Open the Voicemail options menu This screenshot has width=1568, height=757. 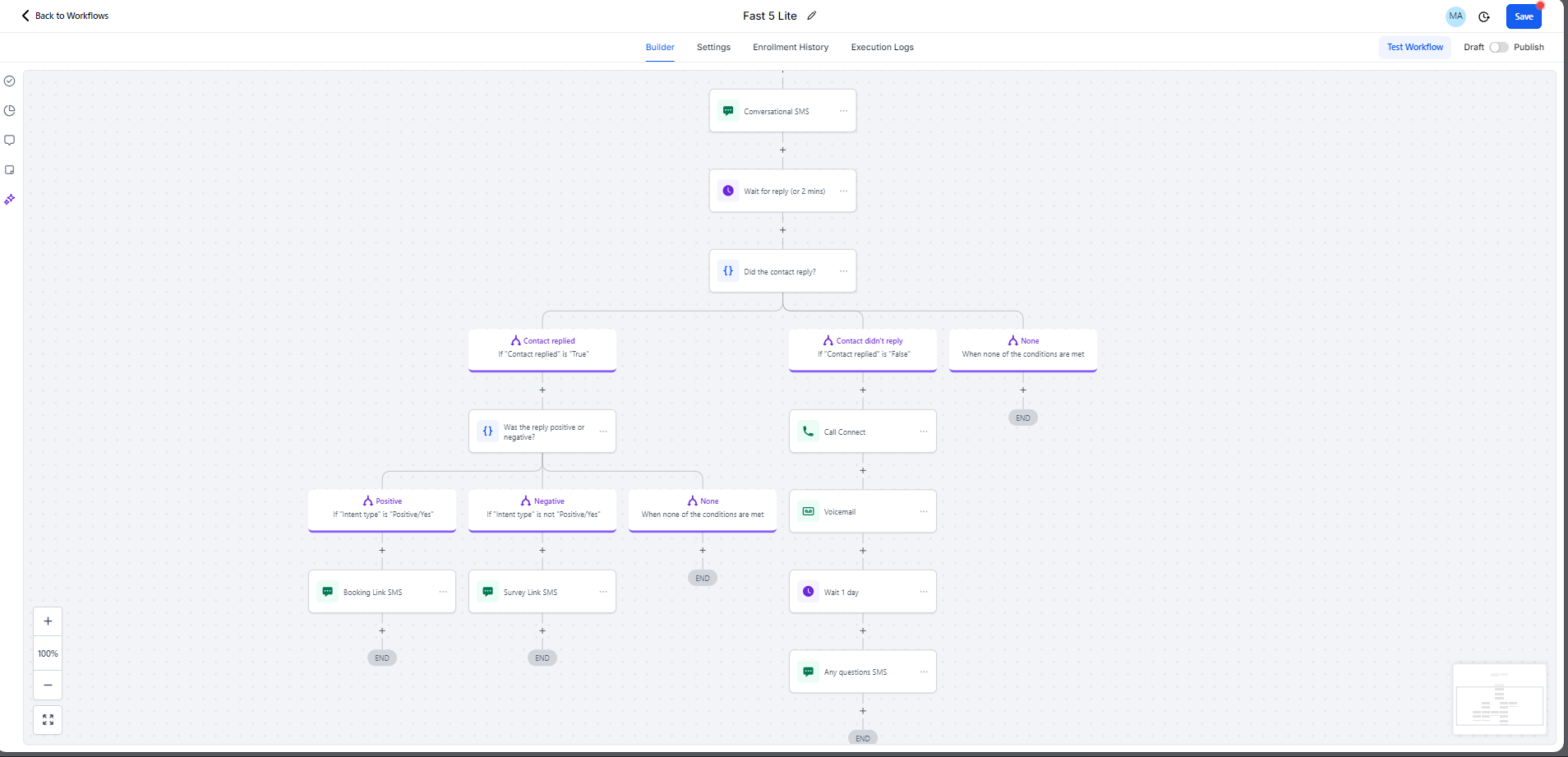tap(924, 511)
